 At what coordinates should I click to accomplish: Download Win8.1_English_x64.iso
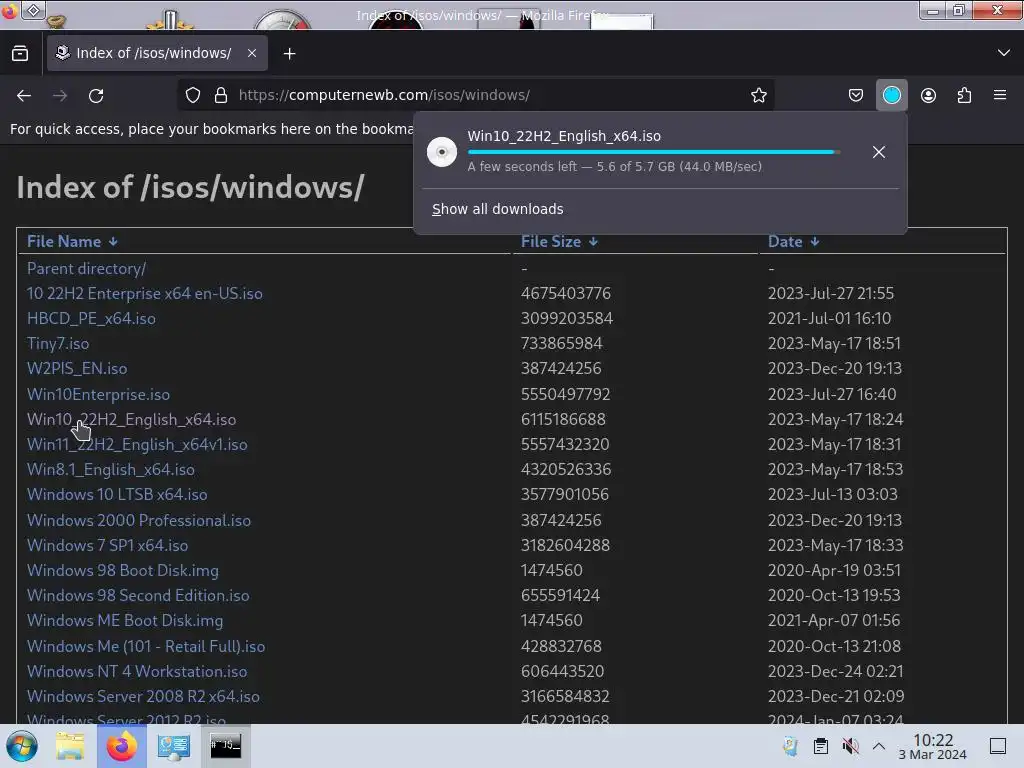tap(110, 470)
